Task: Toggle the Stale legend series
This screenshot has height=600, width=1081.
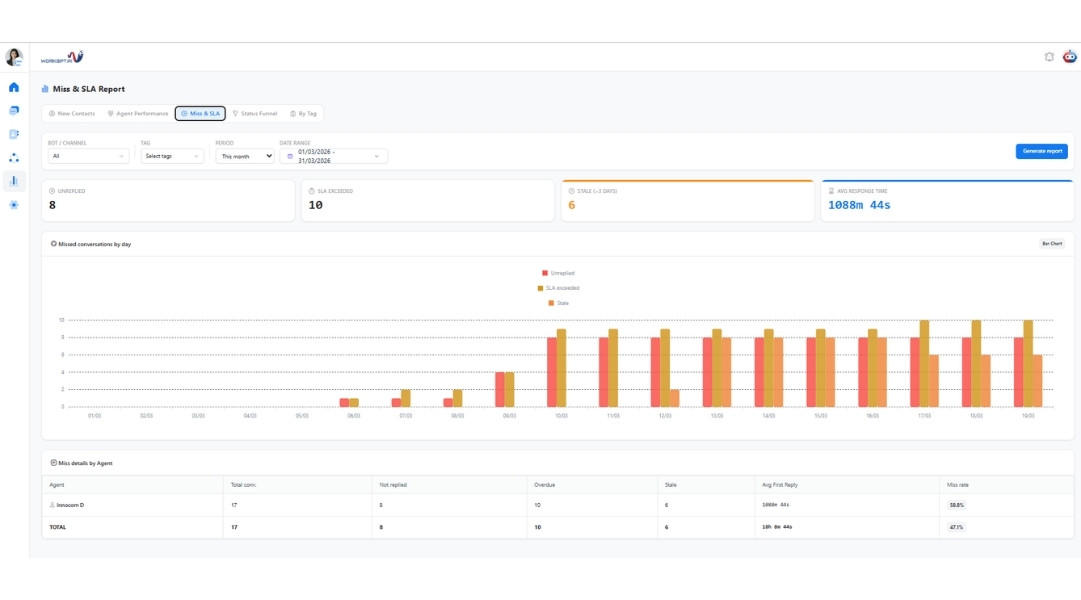Action: tap(558, 302)
